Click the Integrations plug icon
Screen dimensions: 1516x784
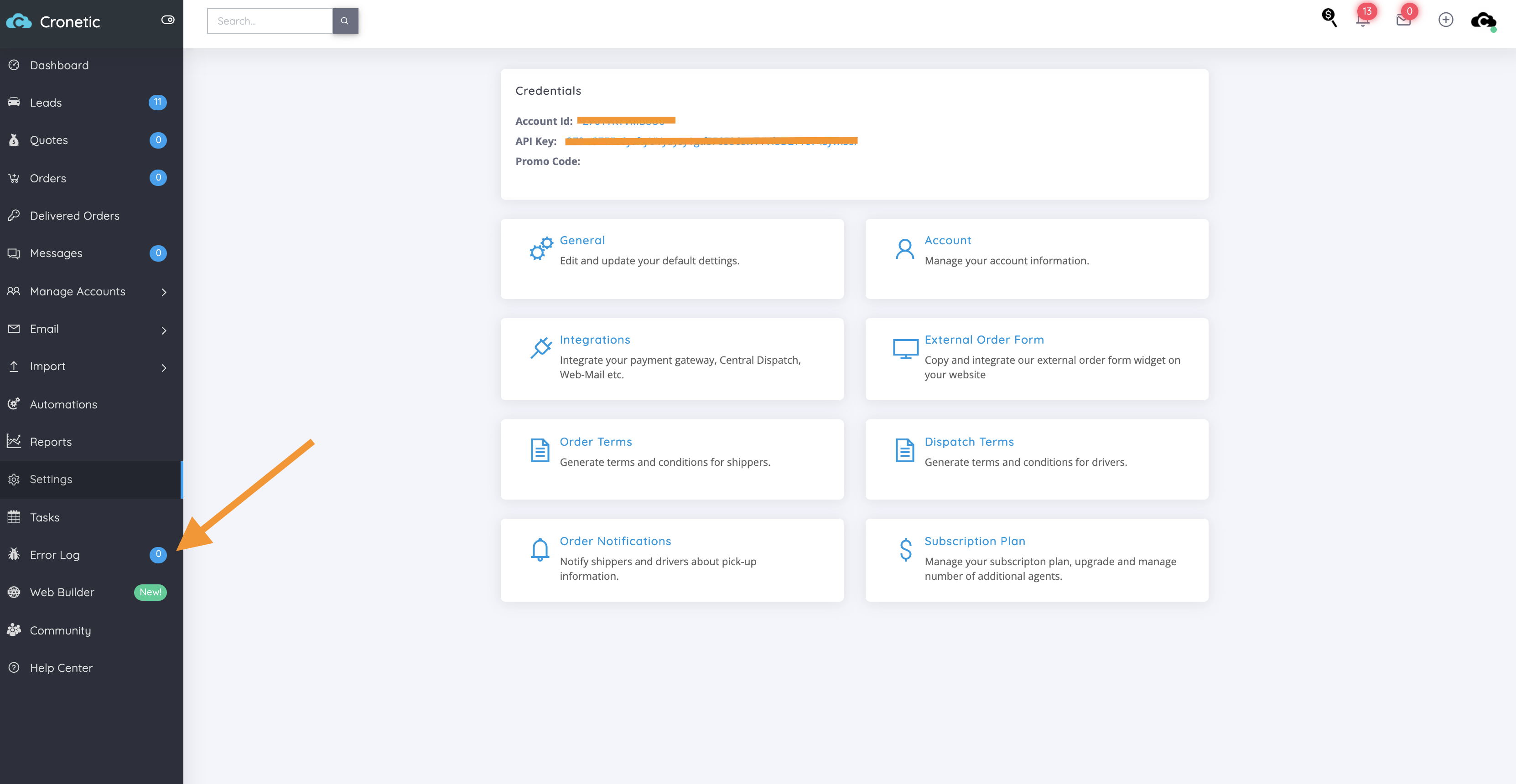540,348
